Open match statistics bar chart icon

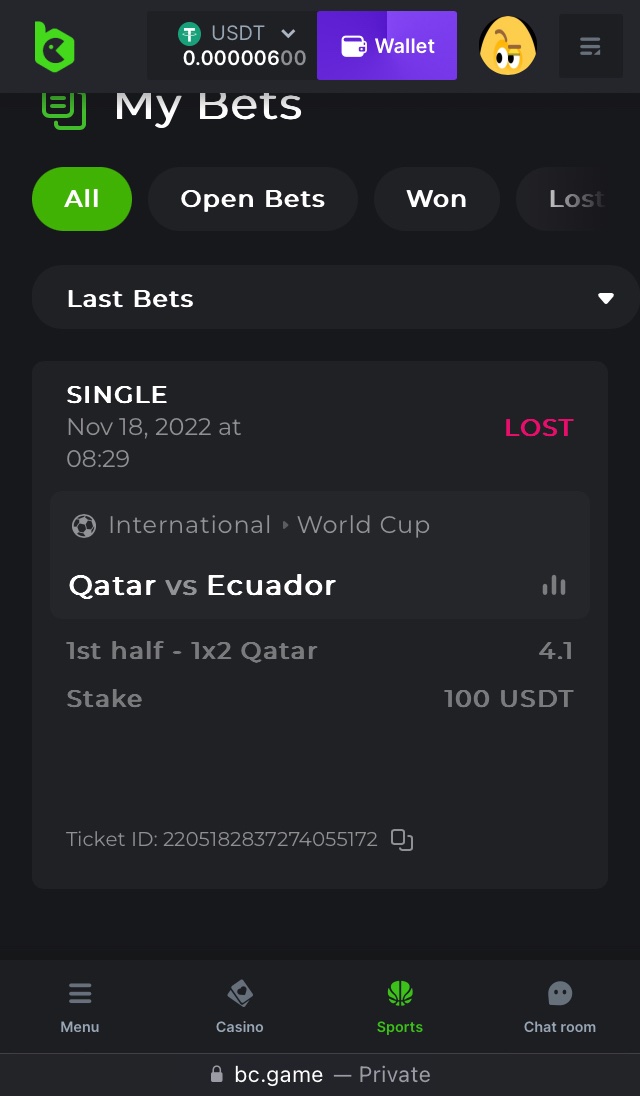(553, 586)
